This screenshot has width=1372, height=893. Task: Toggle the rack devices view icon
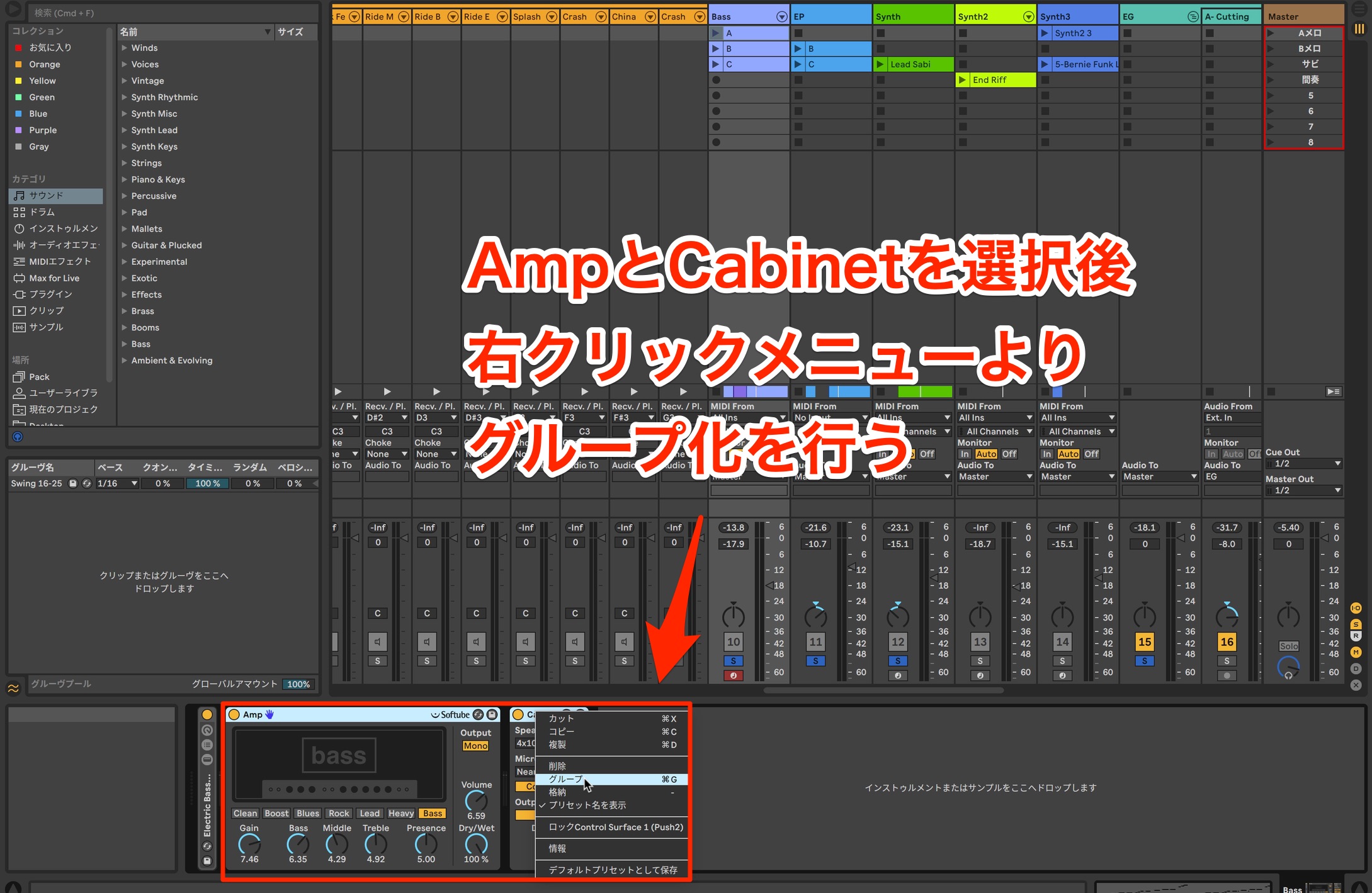[x=207, y=760]
